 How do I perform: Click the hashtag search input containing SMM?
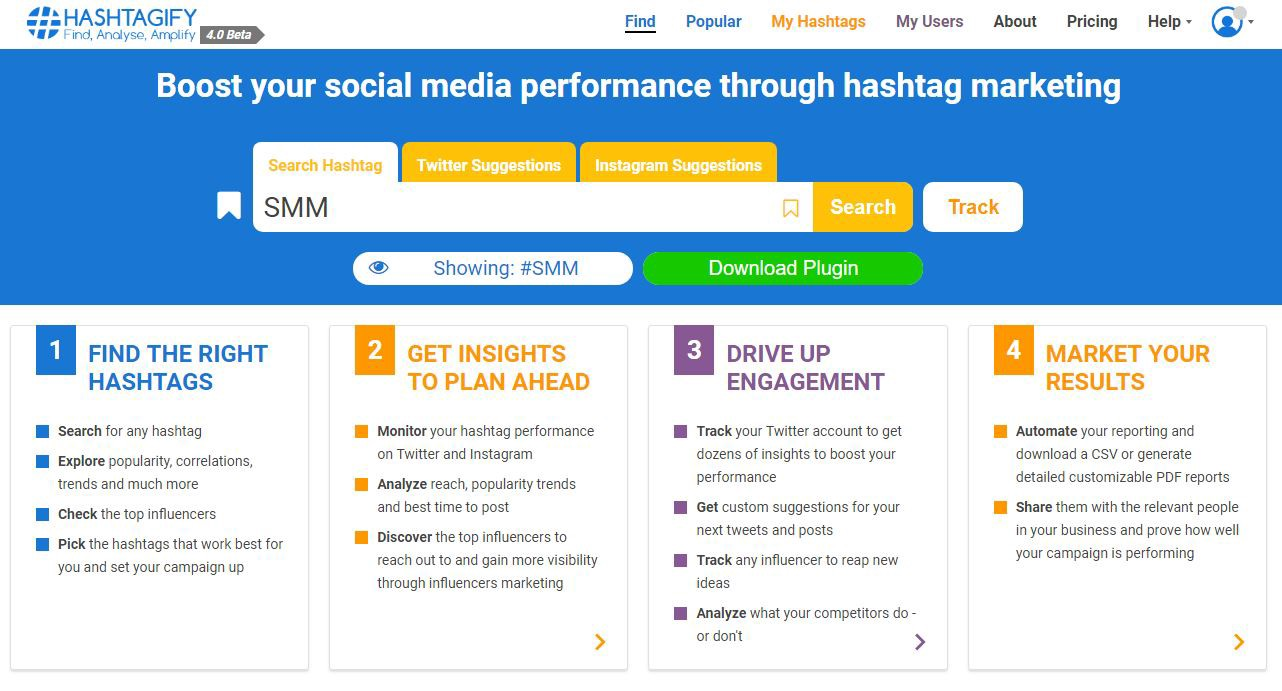[x=515, y=208]
